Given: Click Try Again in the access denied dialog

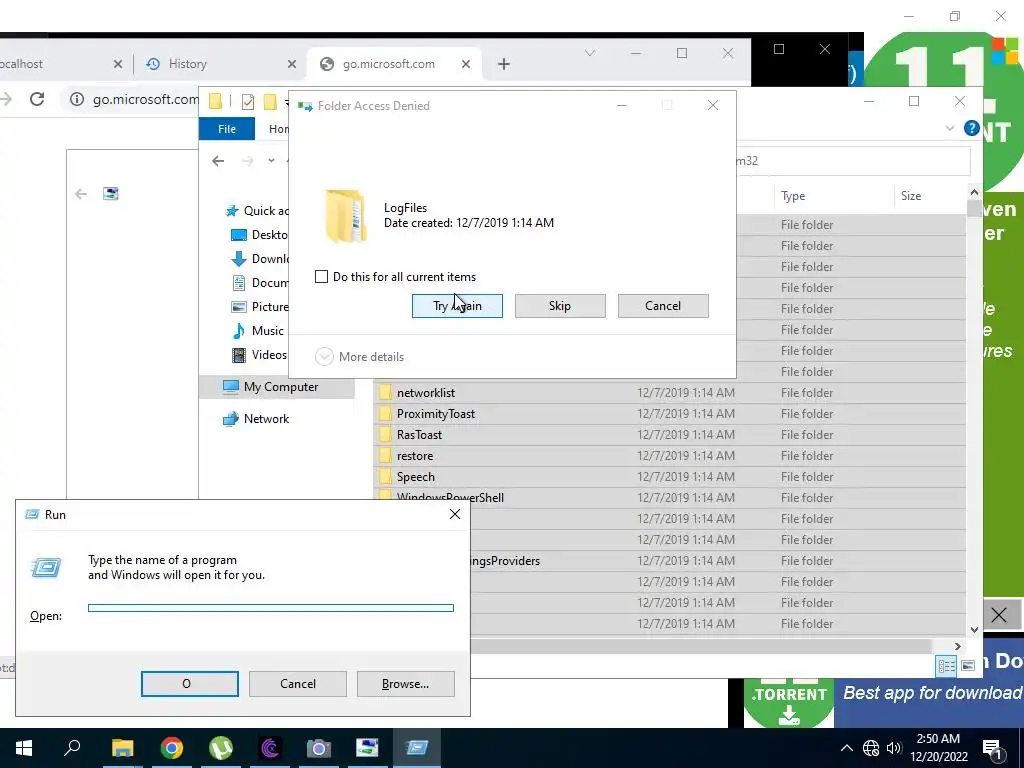Looking at the screenshot, I should point(457,306).
